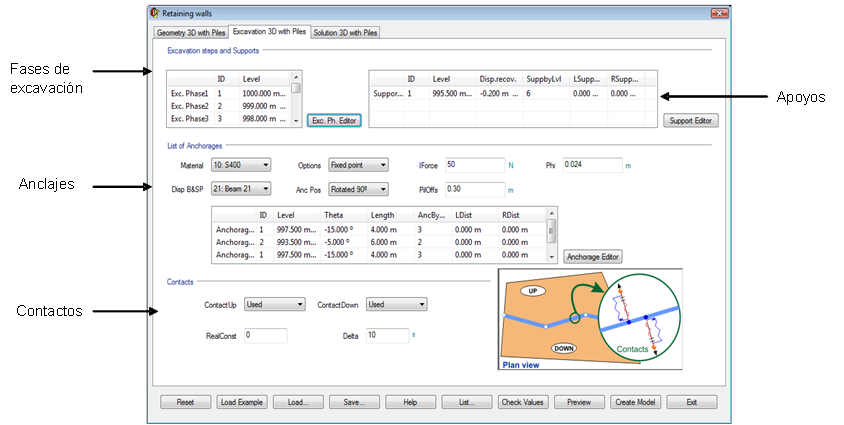This screenshot has height=425, width=844.
Task: Click Create Model button
Action: (x=635, y=402)
